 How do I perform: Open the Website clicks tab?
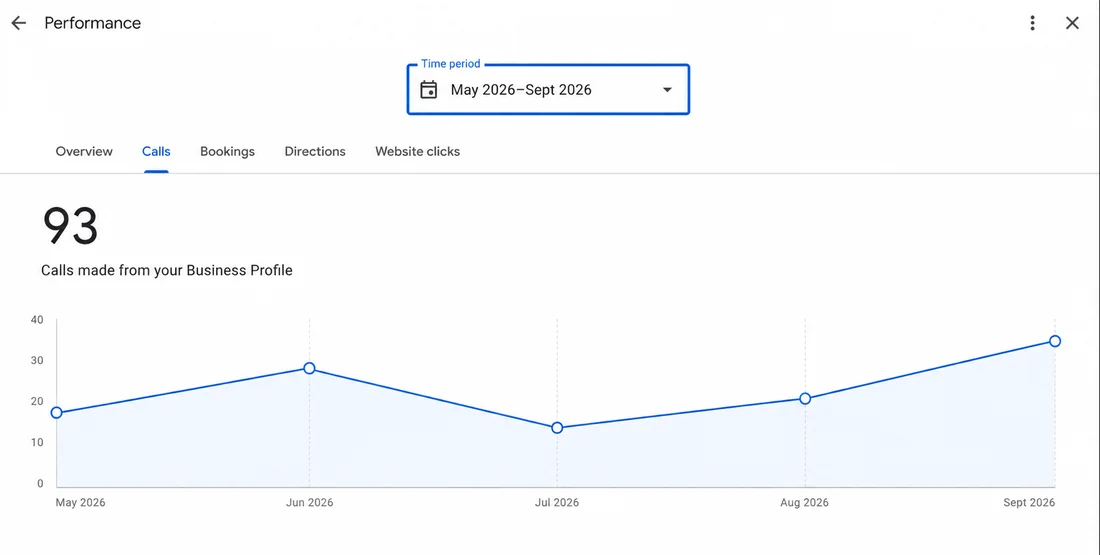[417, 152]
